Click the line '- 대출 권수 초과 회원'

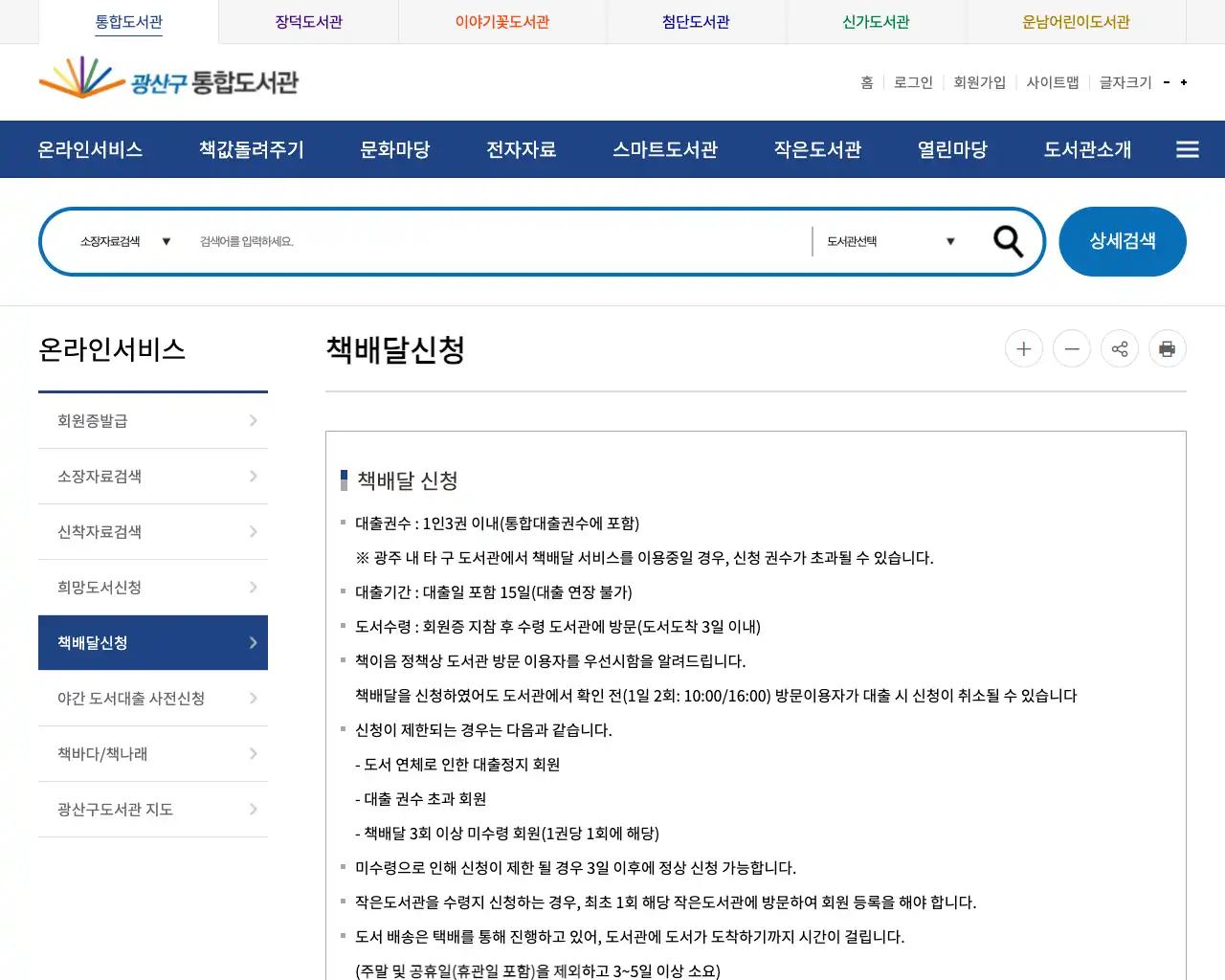click(421, 799)
